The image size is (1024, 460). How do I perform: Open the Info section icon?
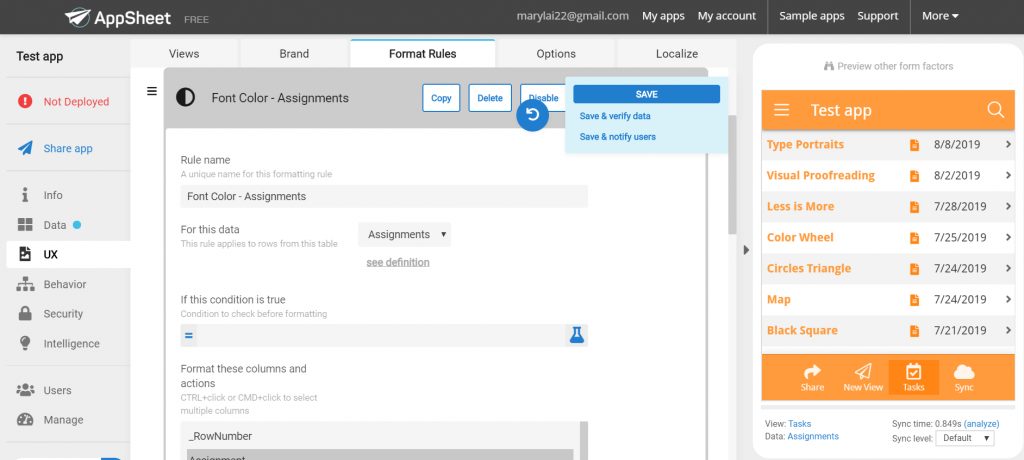25,195
